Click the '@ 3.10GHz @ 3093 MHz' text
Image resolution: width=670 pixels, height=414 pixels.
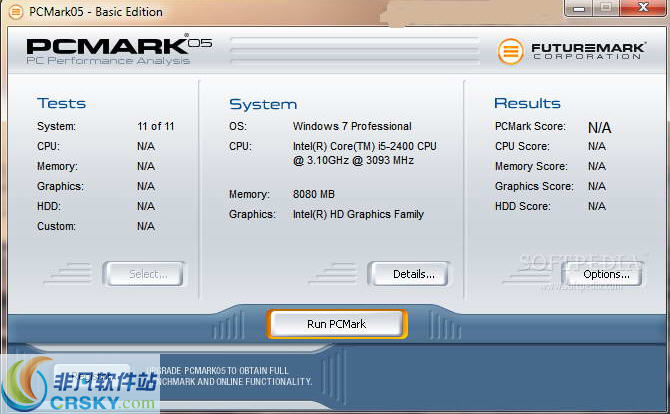[x=353, y=160]
